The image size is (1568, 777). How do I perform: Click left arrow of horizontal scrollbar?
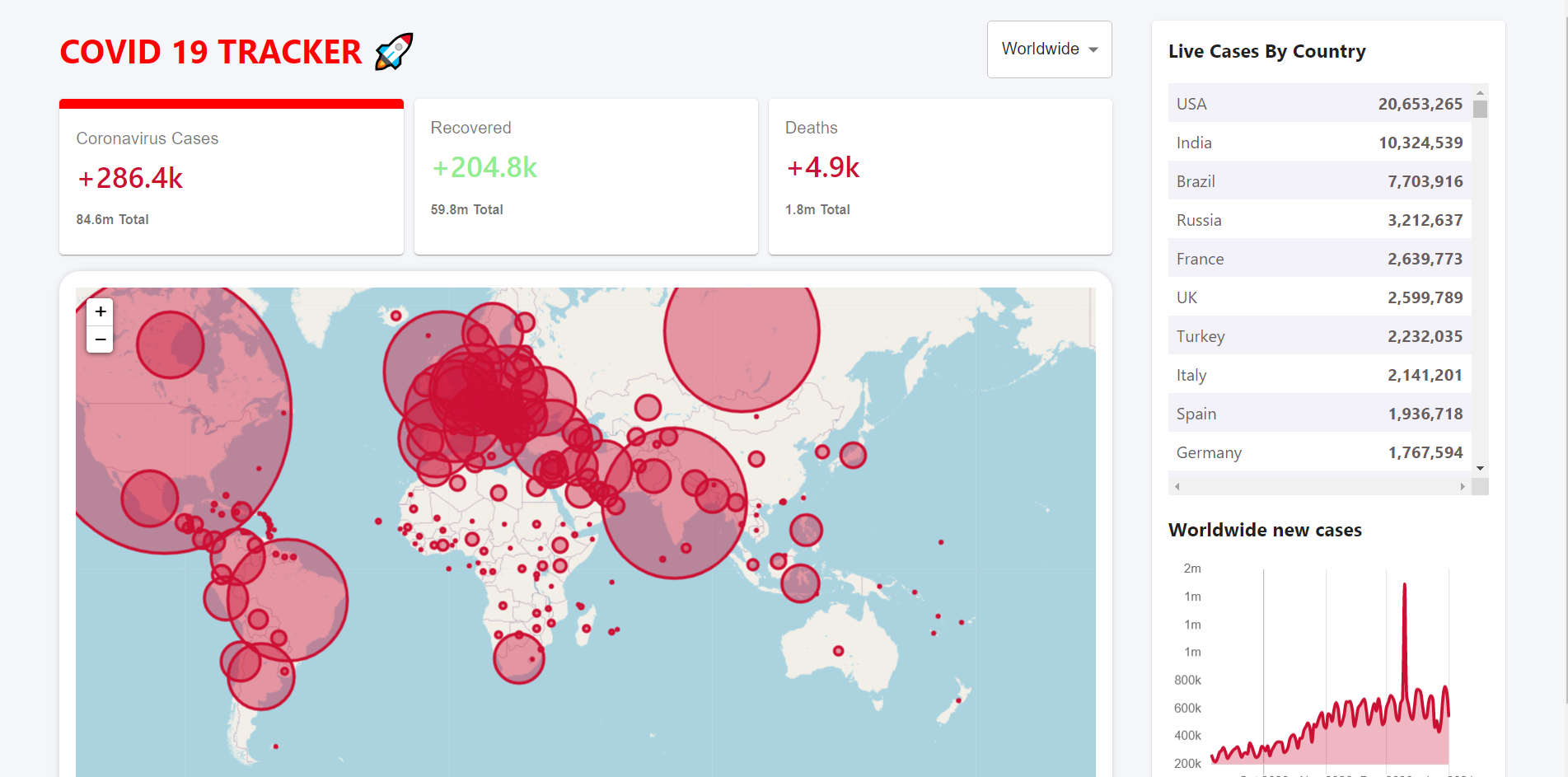click(1177, 487)
